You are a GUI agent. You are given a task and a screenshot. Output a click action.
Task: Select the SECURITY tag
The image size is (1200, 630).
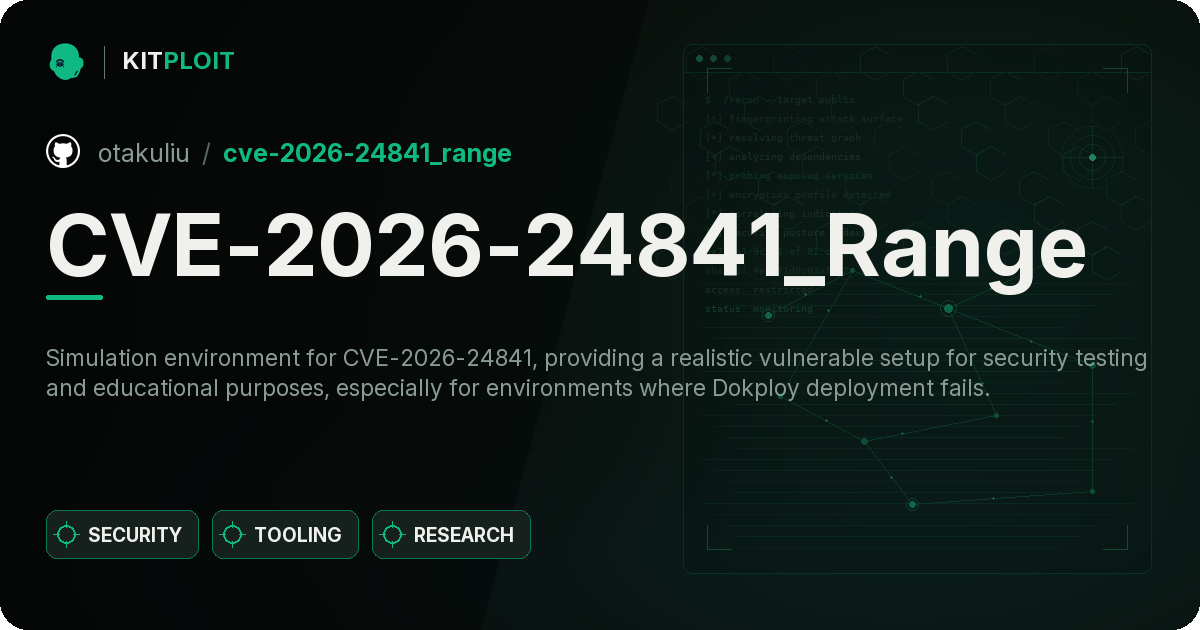coord(122,535)
